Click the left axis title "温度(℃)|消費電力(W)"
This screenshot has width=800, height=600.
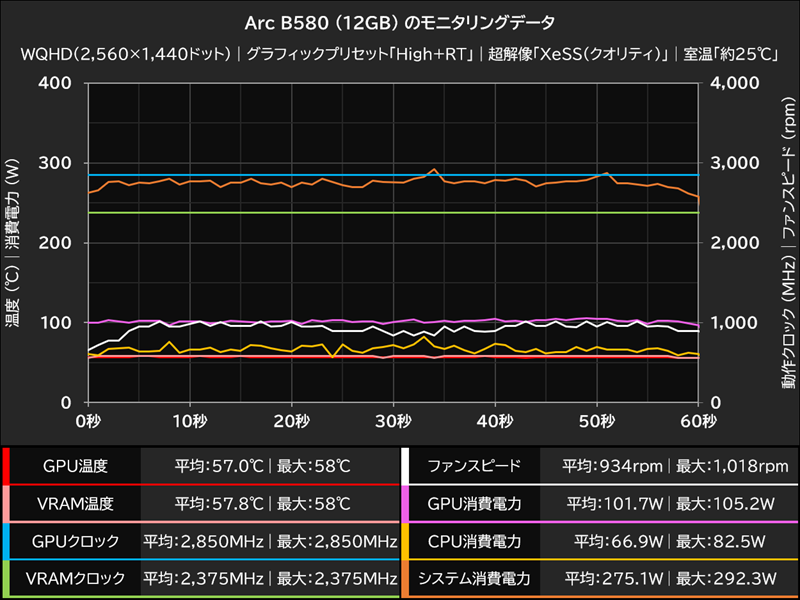pos(12,242)
